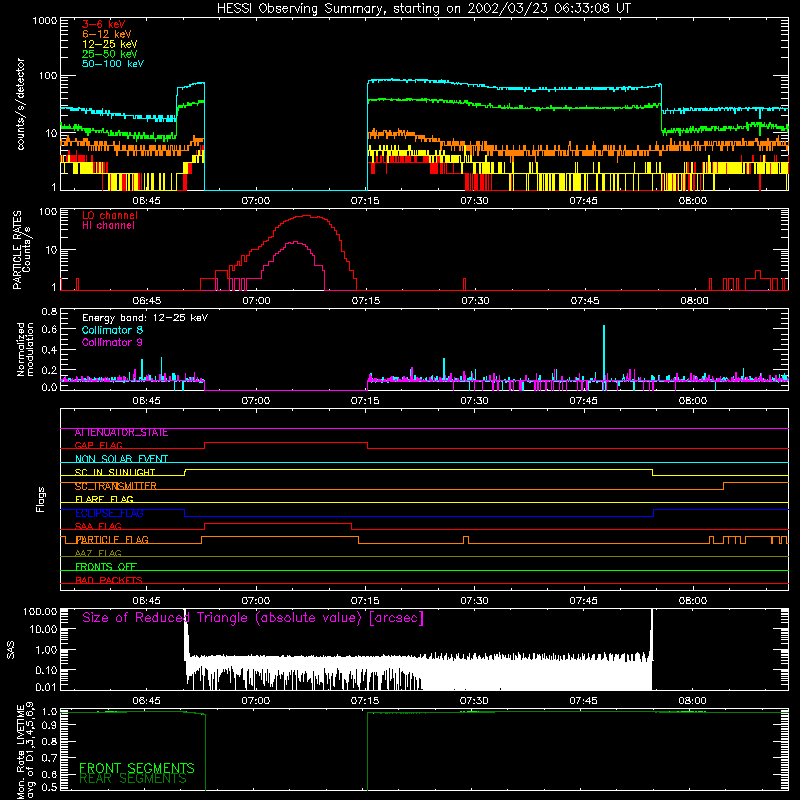Click the SAA_FLAG label
The height and width of the screenshot is (800, 800).
tap(98, 527)
